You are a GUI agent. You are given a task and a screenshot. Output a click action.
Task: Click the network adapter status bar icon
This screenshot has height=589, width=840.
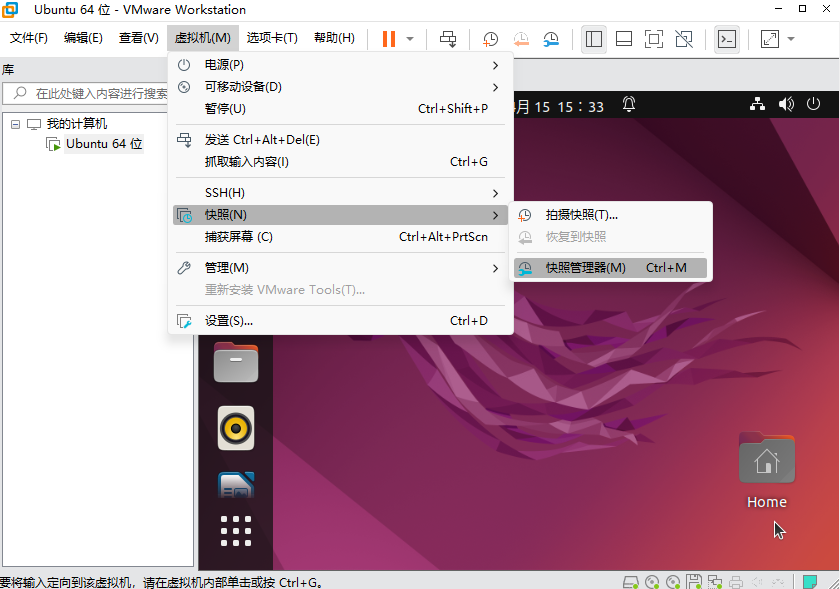[x=715, y=582]
